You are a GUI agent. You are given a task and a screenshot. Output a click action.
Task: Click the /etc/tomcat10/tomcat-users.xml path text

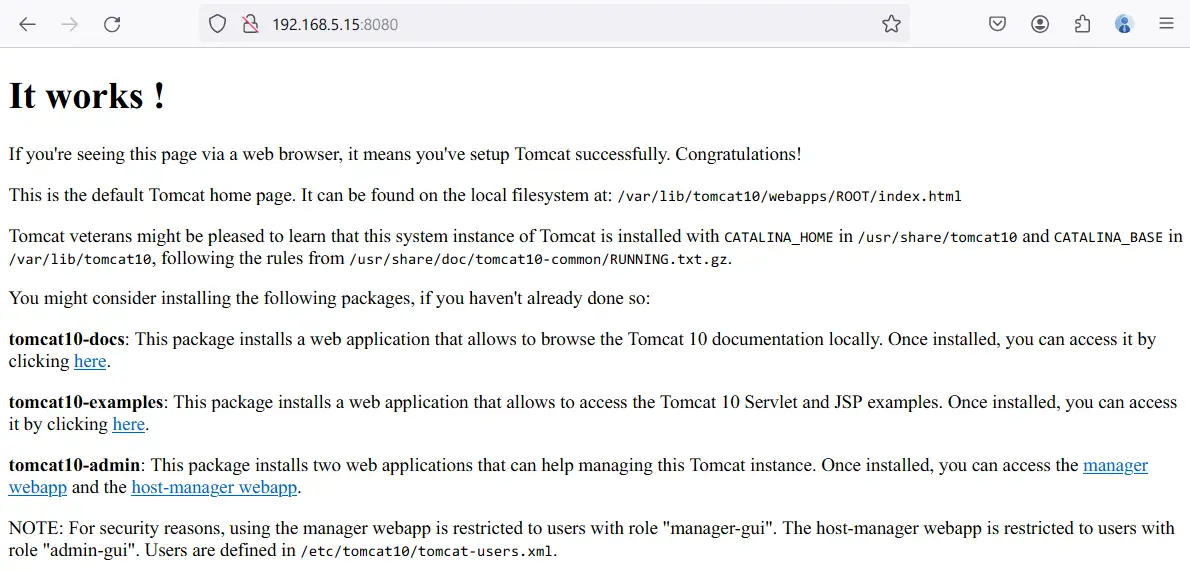[428, 550]
